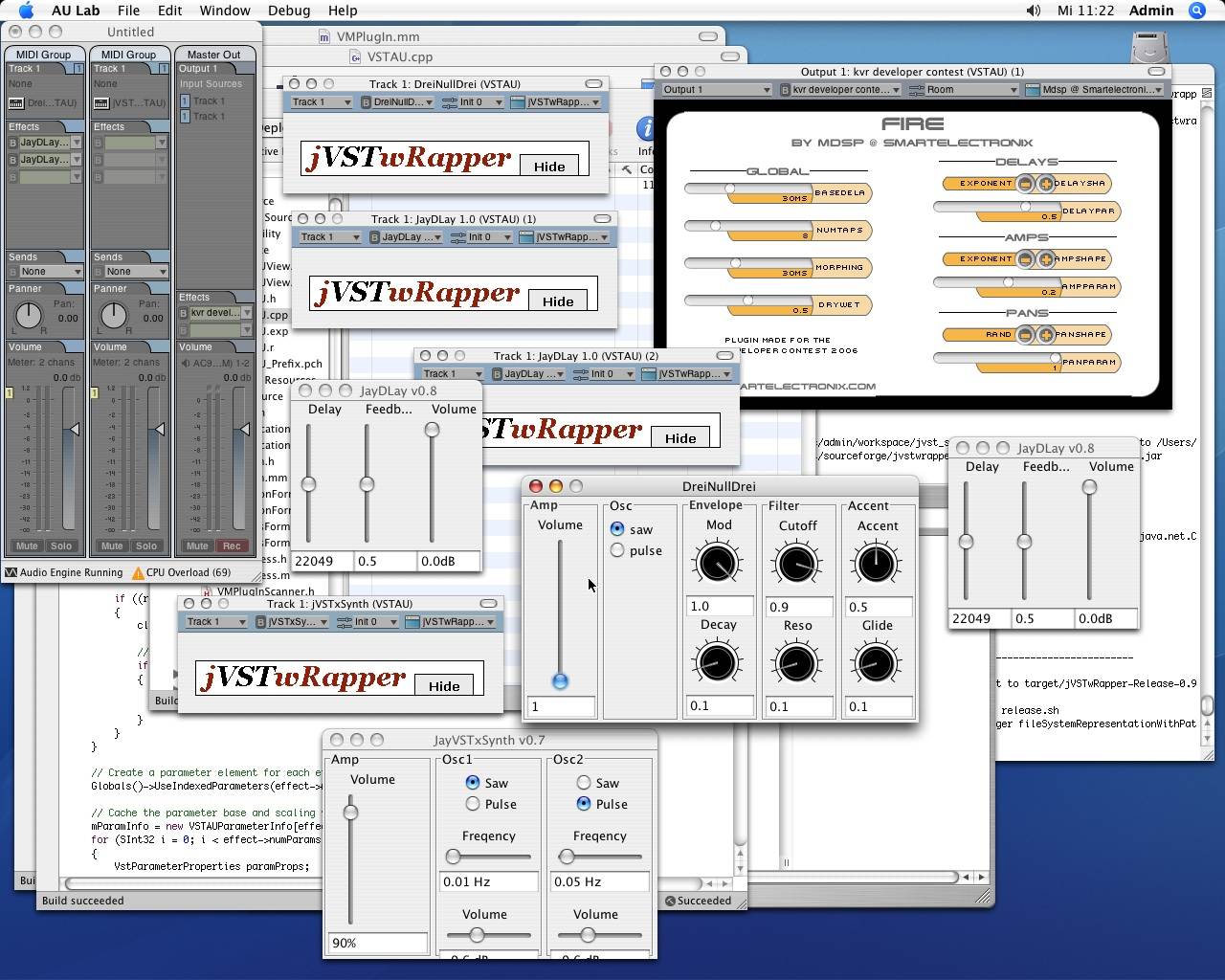This screenshot has width=1225, height=980.
Task: Select pulse oscillator in DreiNullDrei
Action: coord(617,550)
